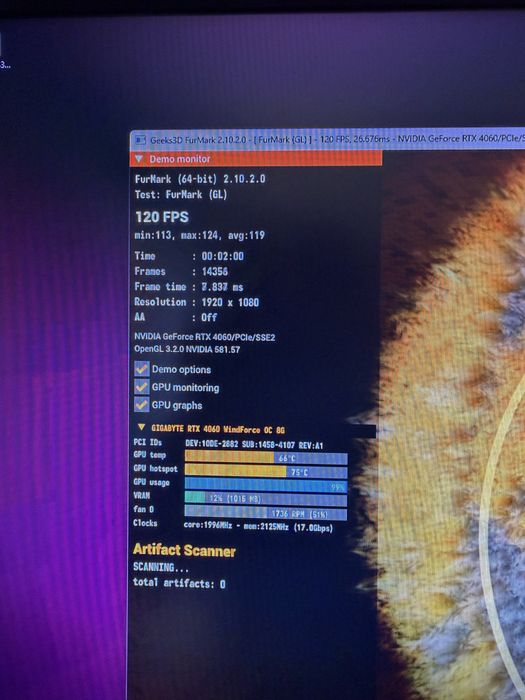Click the Time 00:02:00 value
Image resolution: width=525 pixels, height=700 pixels.
(x=223, y=256)
